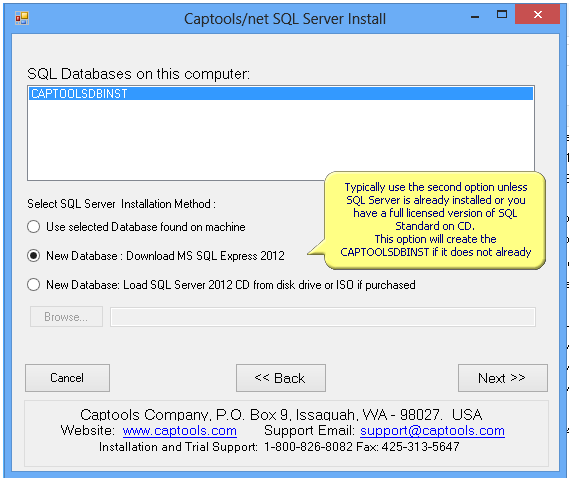The width and height of the screenshot is (569, 478).
Task: Click the disabled Browse... button
Action: (66, 317)
